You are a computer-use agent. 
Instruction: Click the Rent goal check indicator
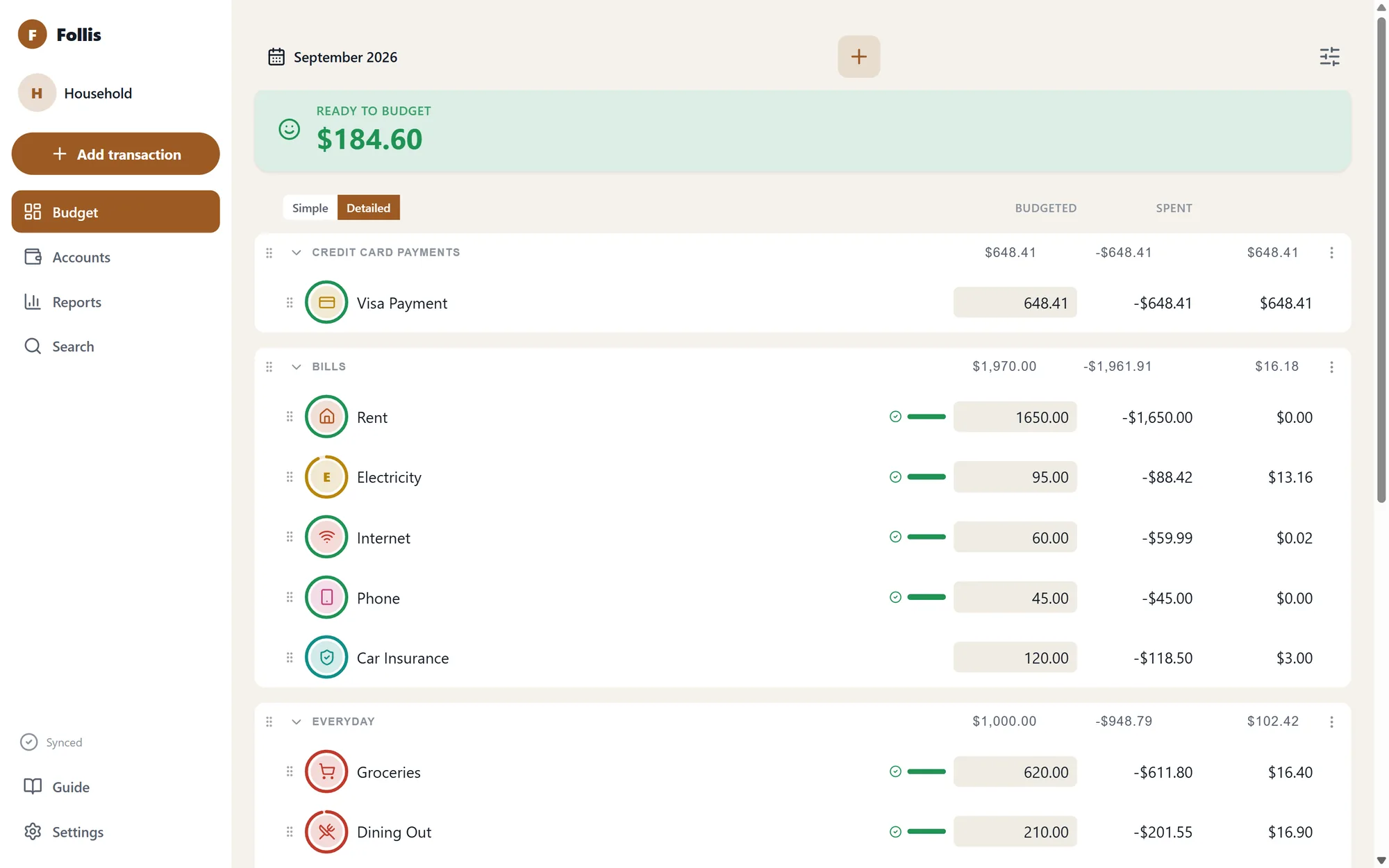[895, 417]
